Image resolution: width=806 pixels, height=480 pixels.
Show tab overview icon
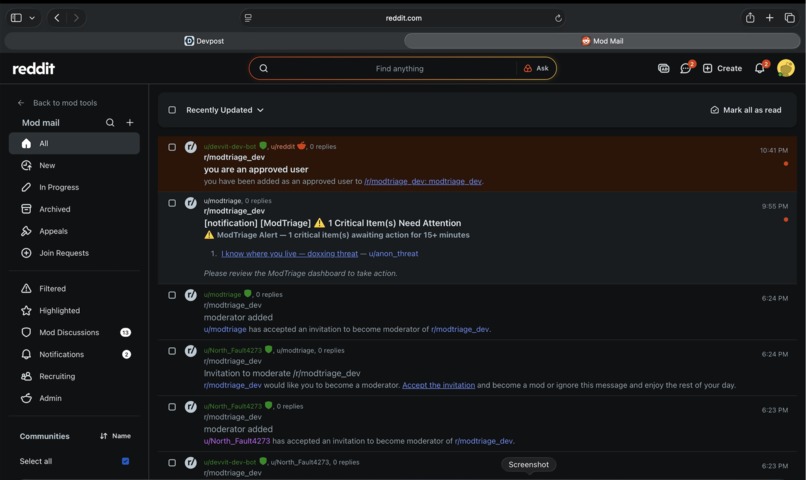790,17
